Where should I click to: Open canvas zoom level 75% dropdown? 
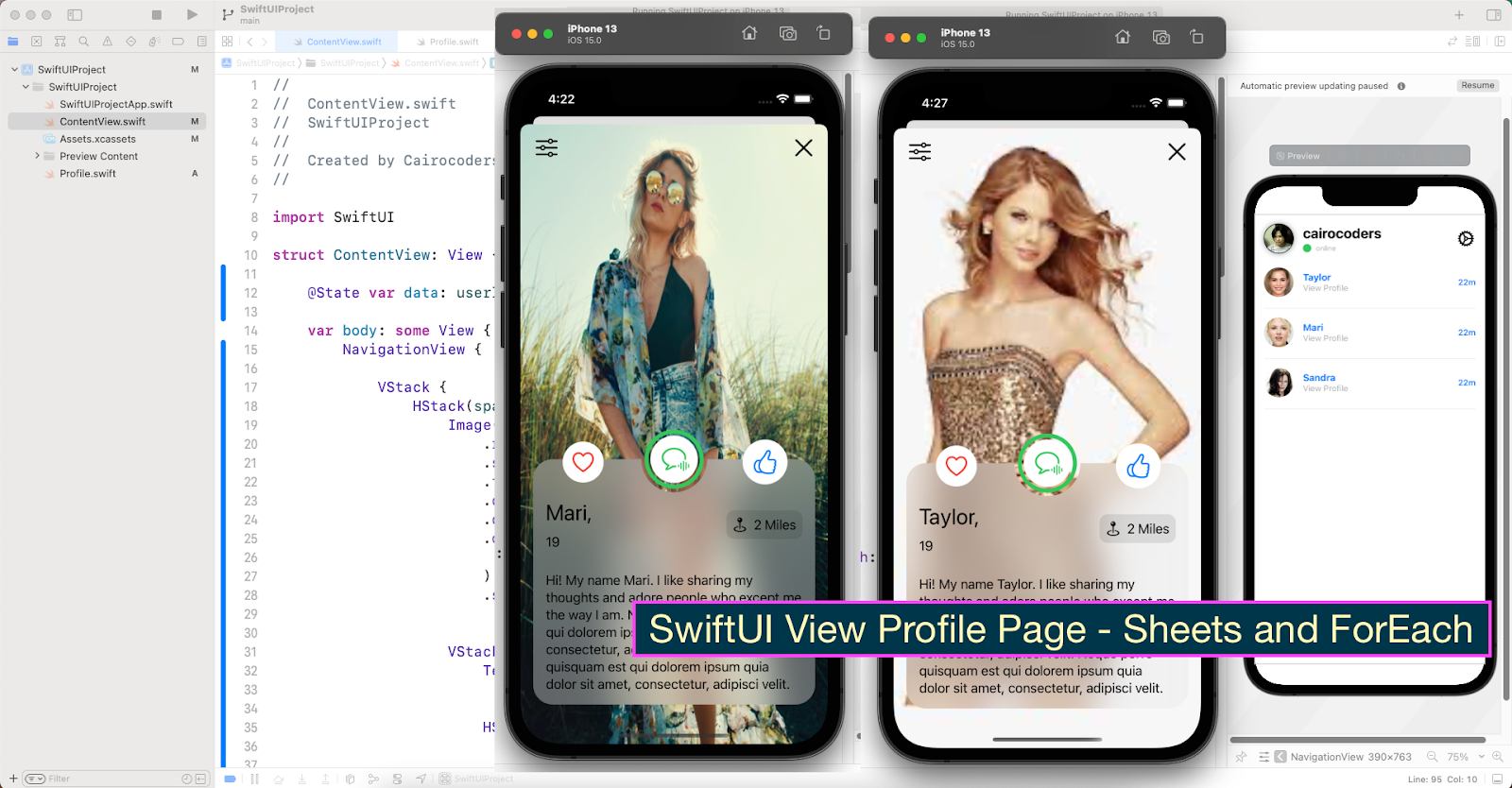(1466, 757)
